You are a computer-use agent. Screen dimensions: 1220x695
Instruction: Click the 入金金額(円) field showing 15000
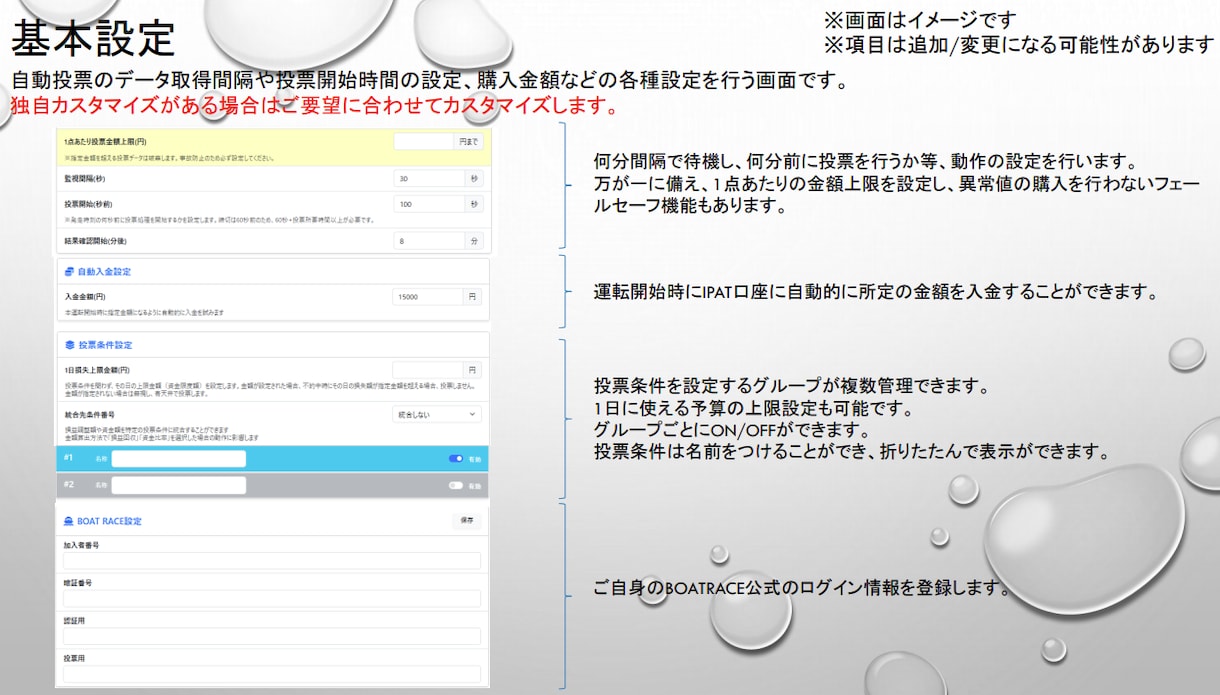pos(429,297)
